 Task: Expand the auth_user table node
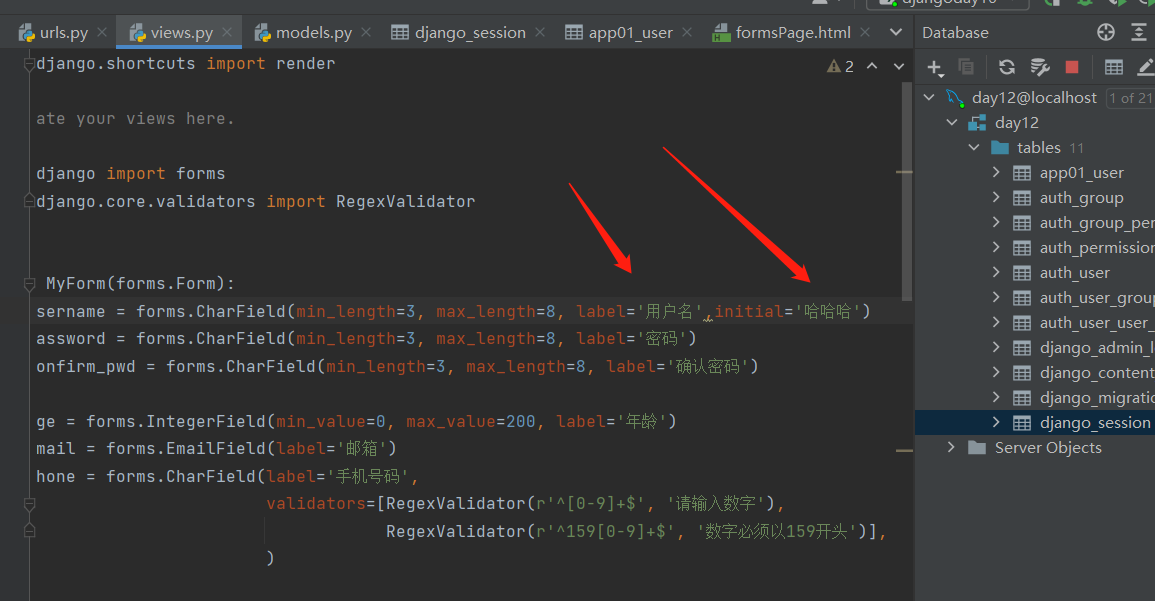tap(996, 273)
